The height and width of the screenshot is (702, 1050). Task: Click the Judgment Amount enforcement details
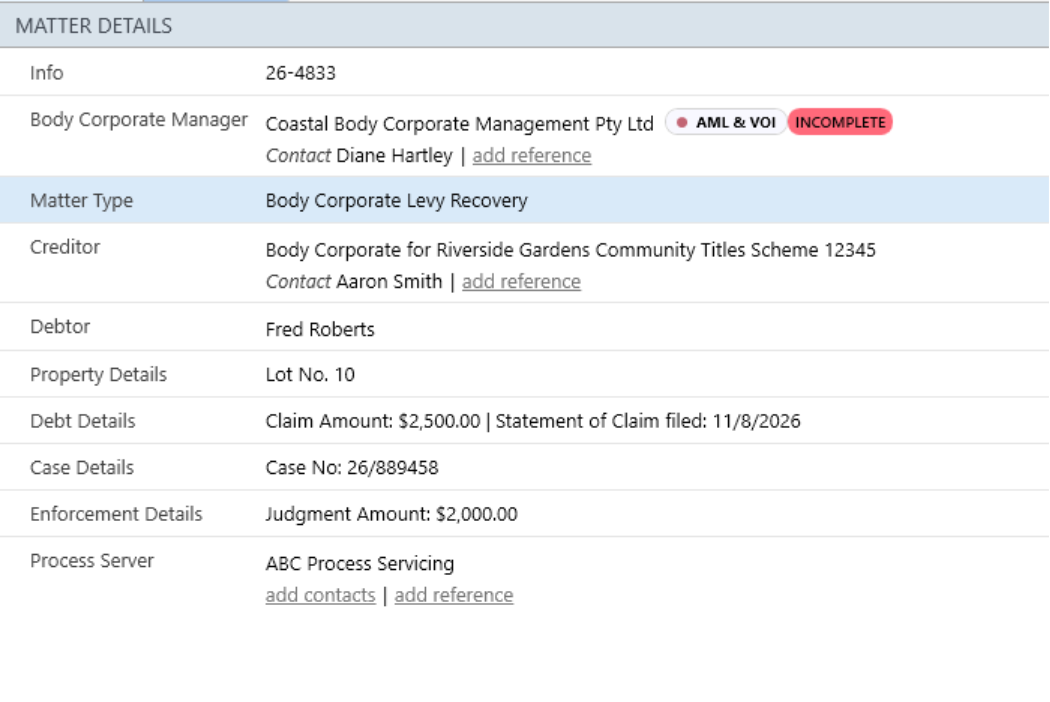[x=391, y=514]
